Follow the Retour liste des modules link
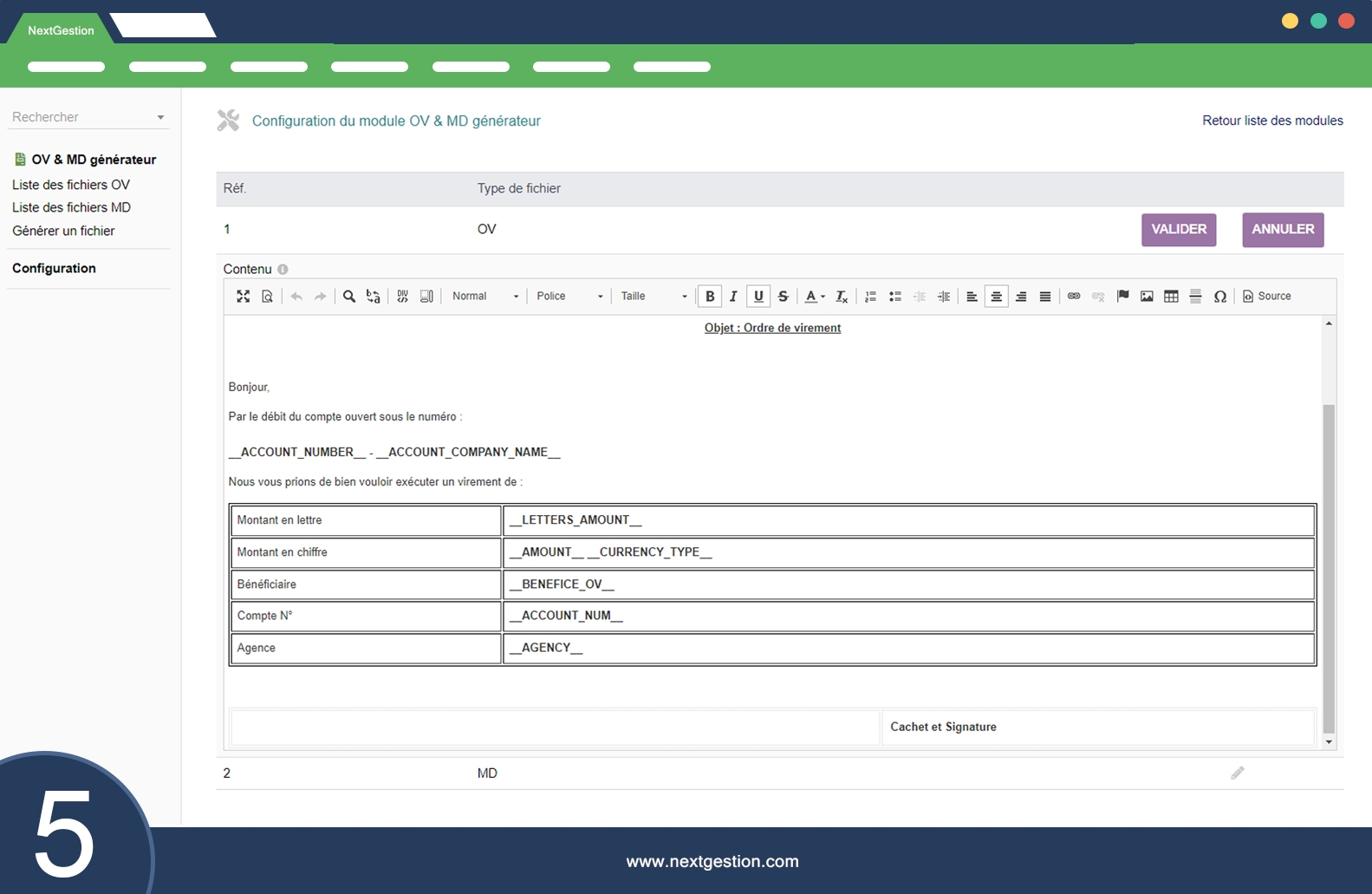This screenshot has width=1372, height=894. coord(1271,121)
